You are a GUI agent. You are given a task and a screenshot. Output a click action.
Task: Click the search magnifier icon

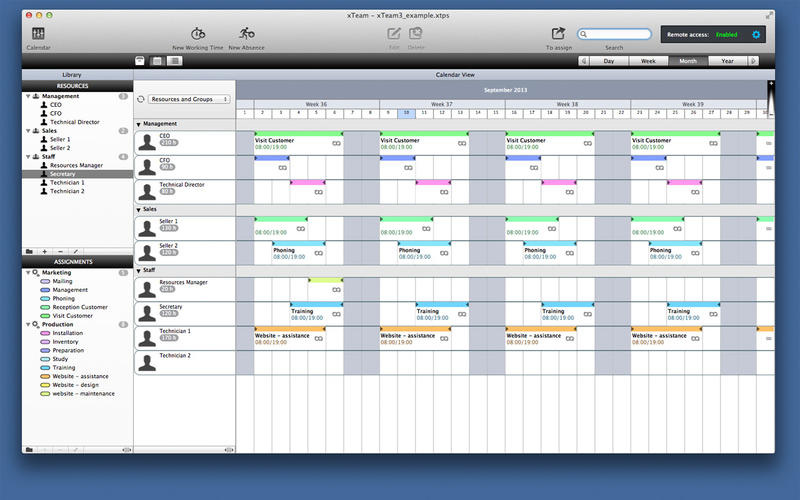pyautogui.click(x=584, y=34)
